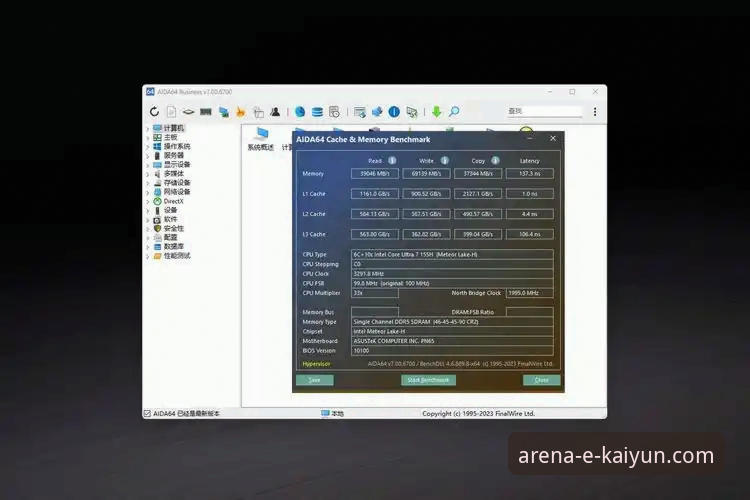Open the Report page icon in toolbar

point(171,111)
